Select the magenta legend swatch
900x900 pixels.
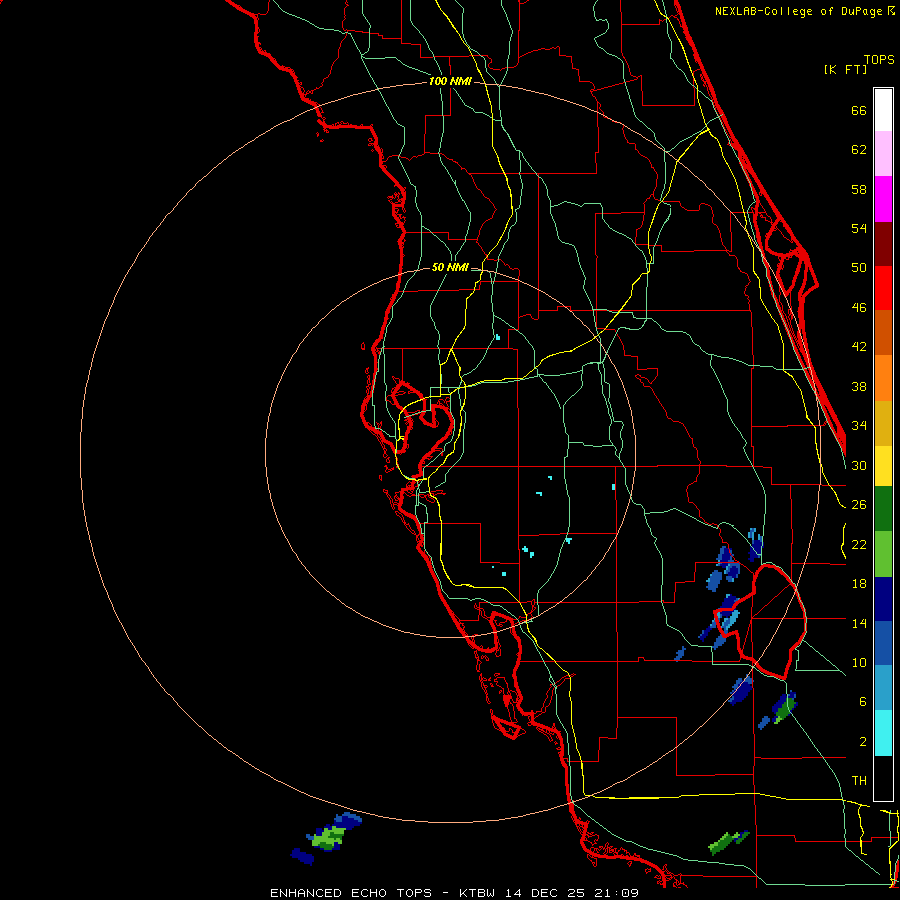tap(883, 199)
